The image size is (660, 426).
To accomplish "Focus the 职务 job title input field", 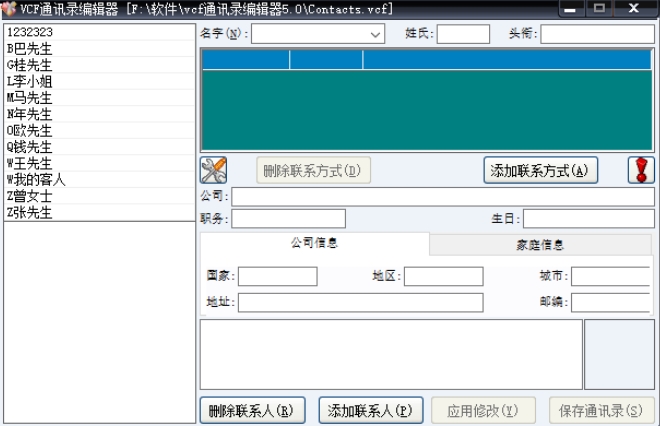I will tap(288, 219).
